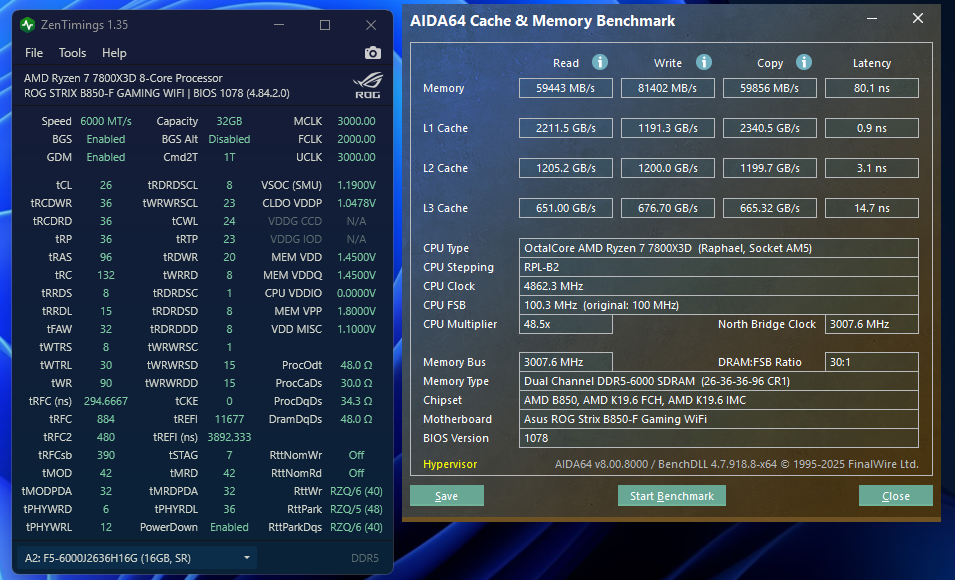Click the Memory Write value 81402 MB/s

(668, 88)
